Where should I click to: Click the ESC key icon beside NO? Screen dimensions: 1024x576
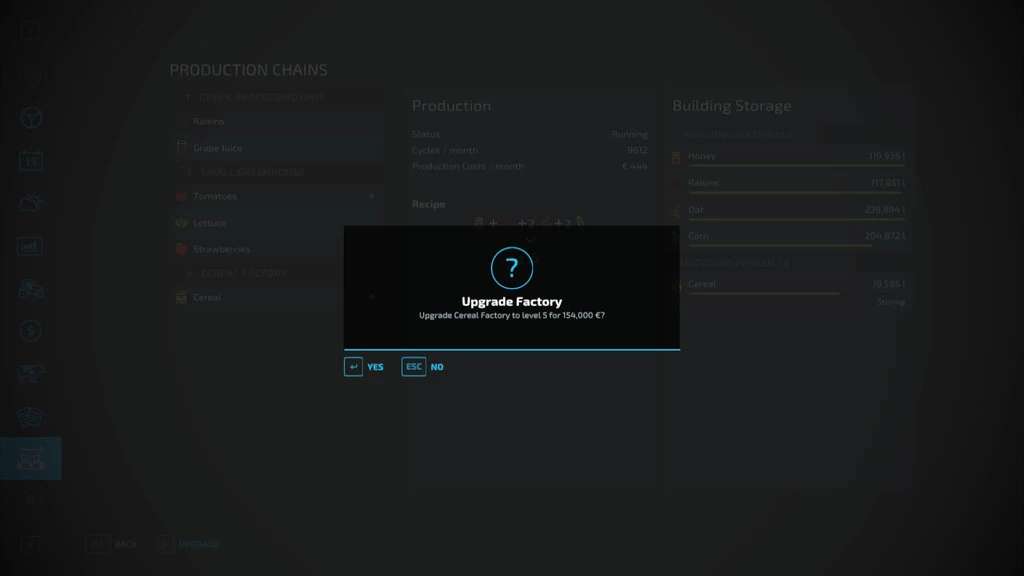click(414, 367)
